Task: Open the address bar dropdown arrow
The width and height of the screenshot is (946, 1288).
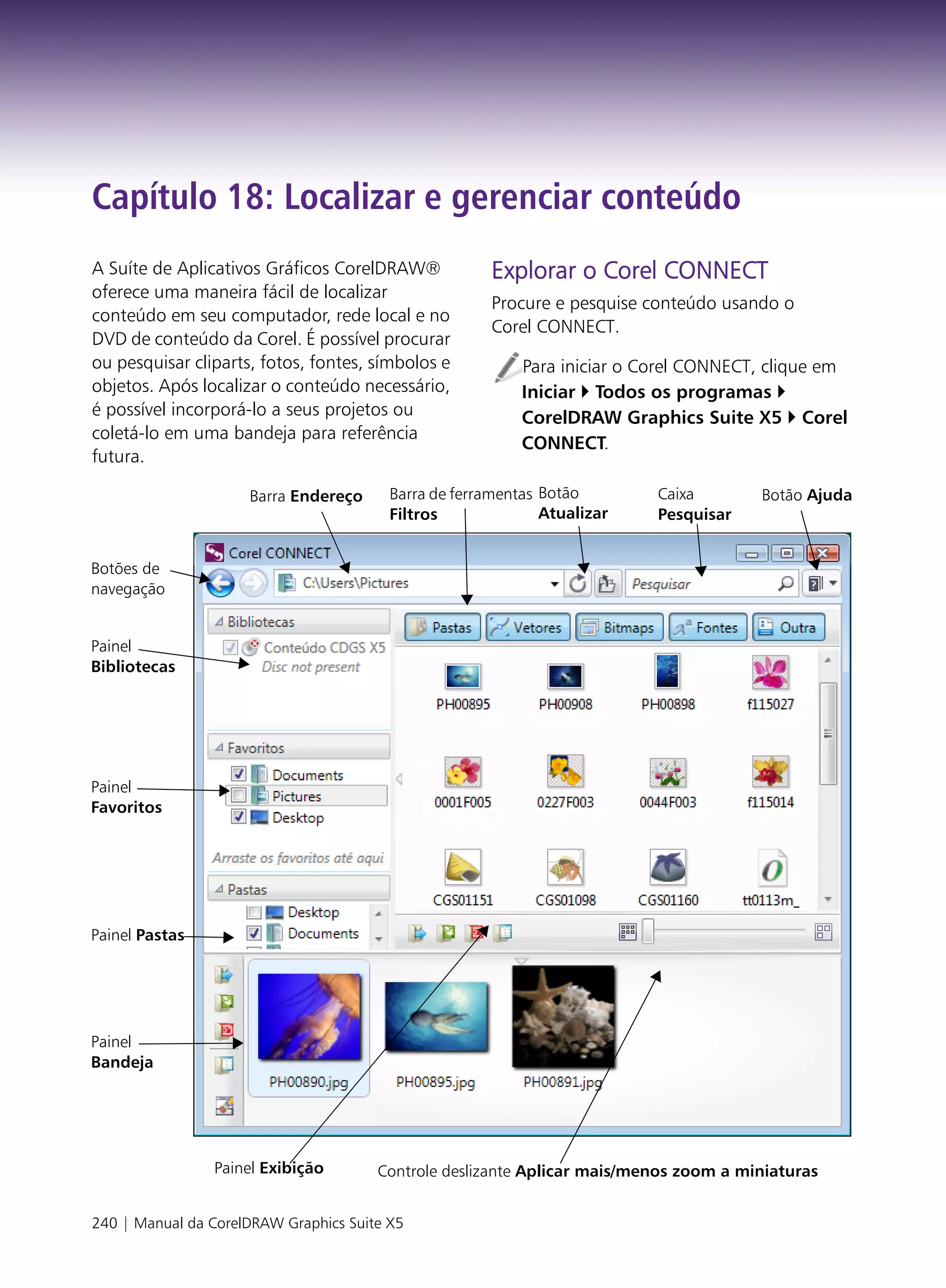Action: click(554, 584)
